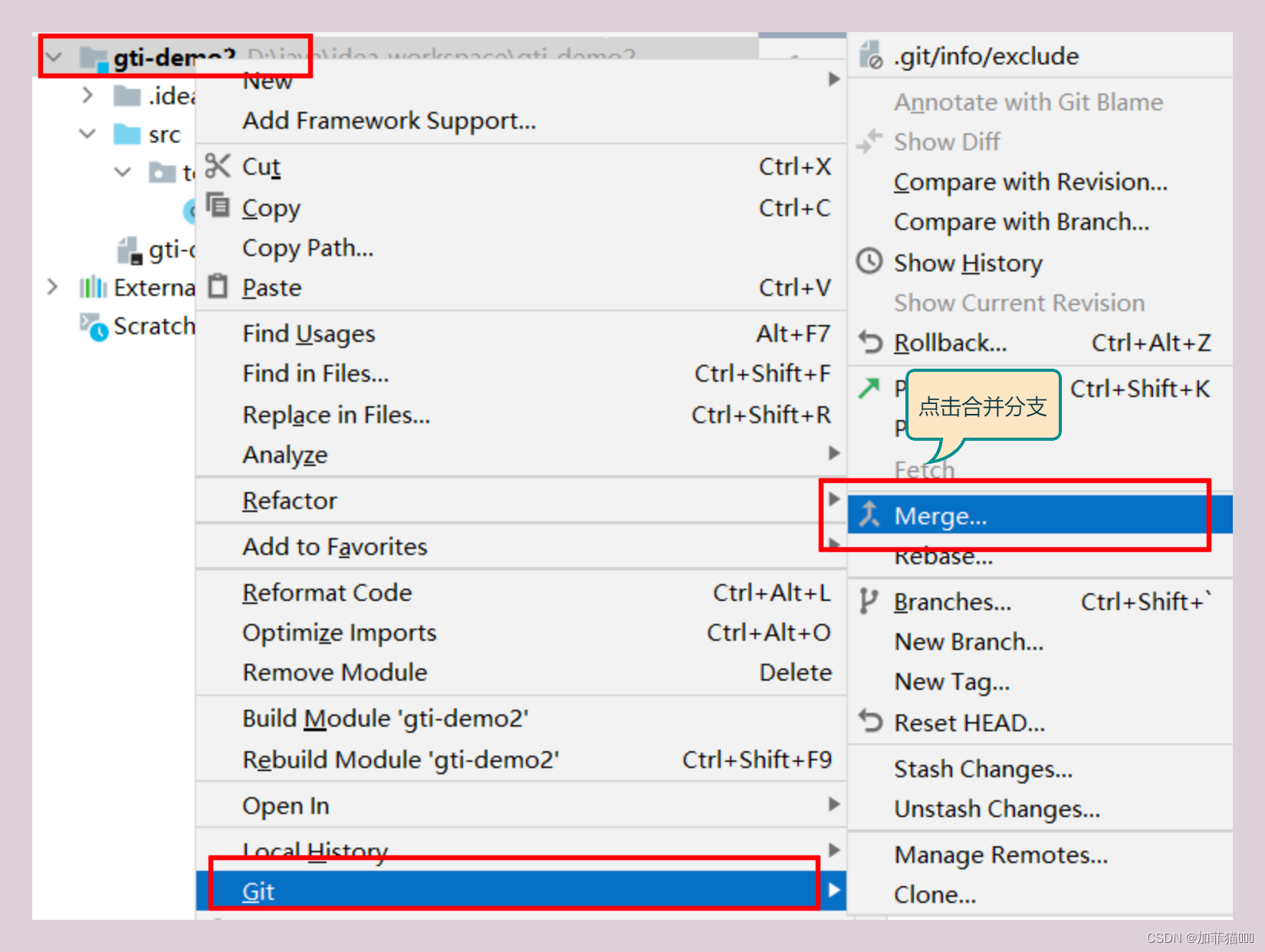The height and width of the screenshot is (952, 1265).
Task: Click the green Push arrow icon
Action: [x=869, y=388]
